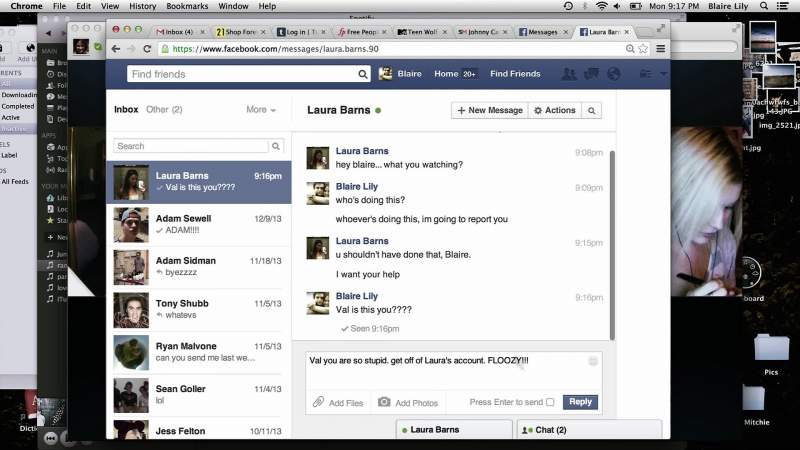Open Ryan Malvone conversation
Image resolution: width=800 pixels, height=450 pixels.
point(199,352)
